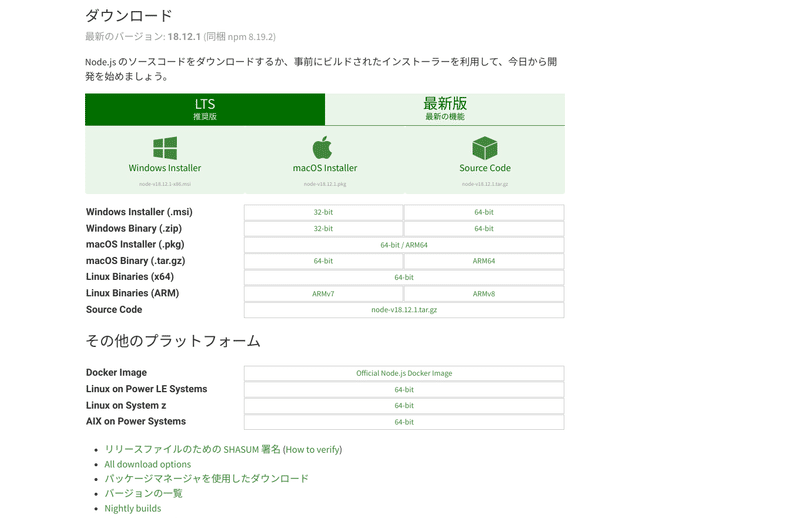This screenshot has height=518, width=800.
Task: Download Linux on Power LE Systems 64-bit
Action: (x=404, y=390)
